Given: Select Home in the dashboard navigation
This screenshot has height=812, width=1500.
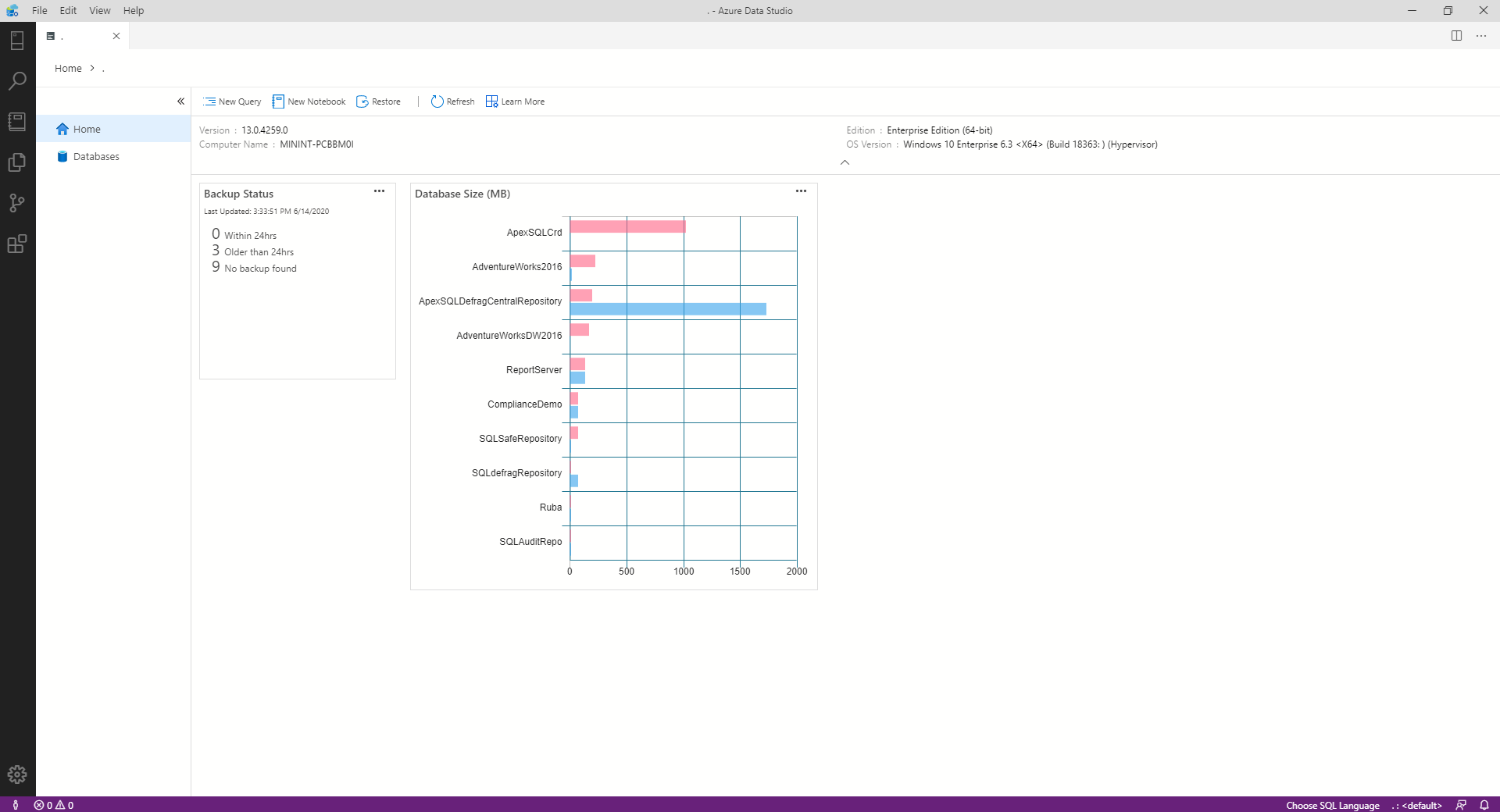Looking at the screenshot, I should pyautogui.click(x=113, y=129).
